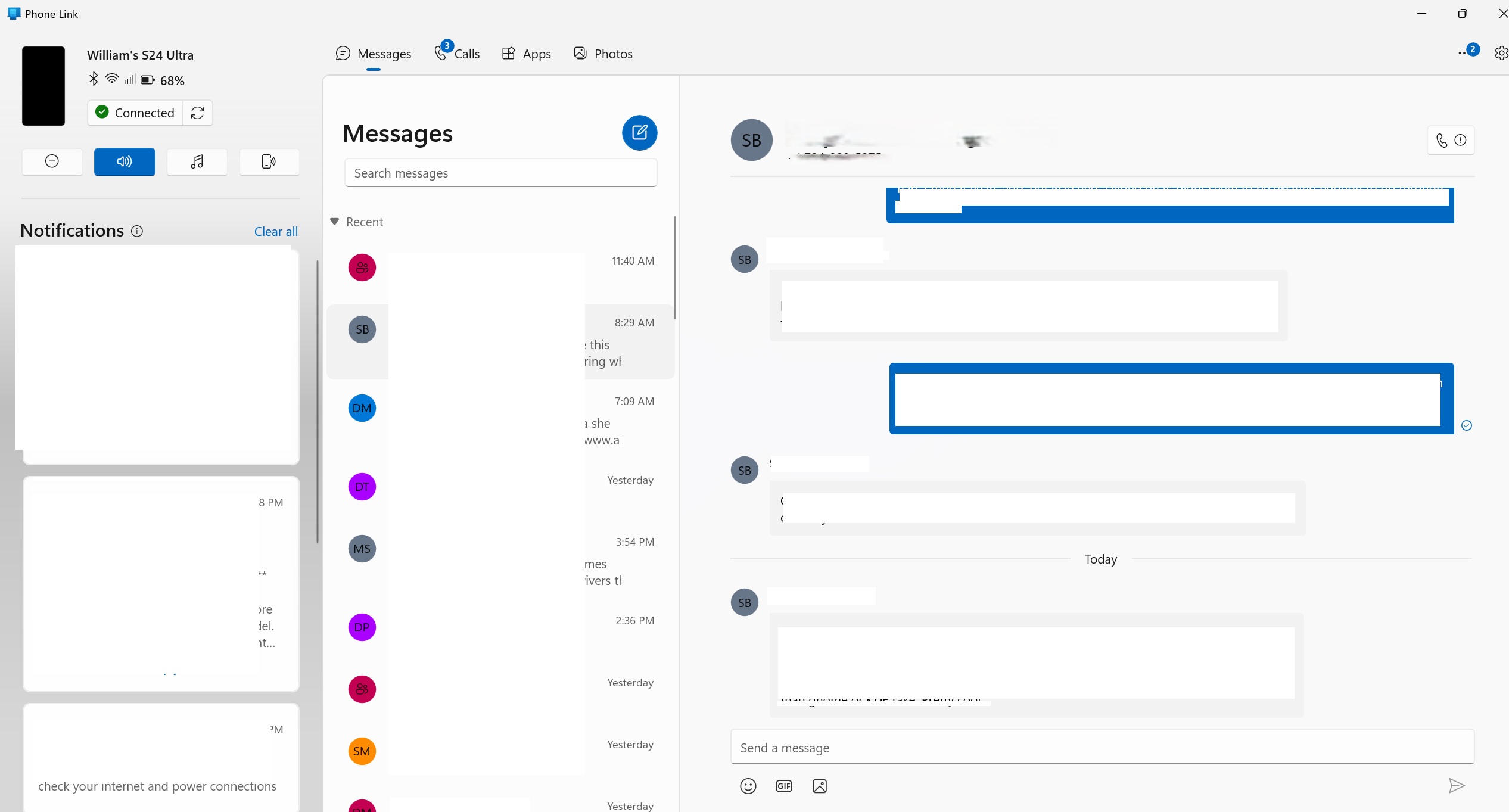Click the Connected status button
The image size is (1509, 812).
coord(135,113)
